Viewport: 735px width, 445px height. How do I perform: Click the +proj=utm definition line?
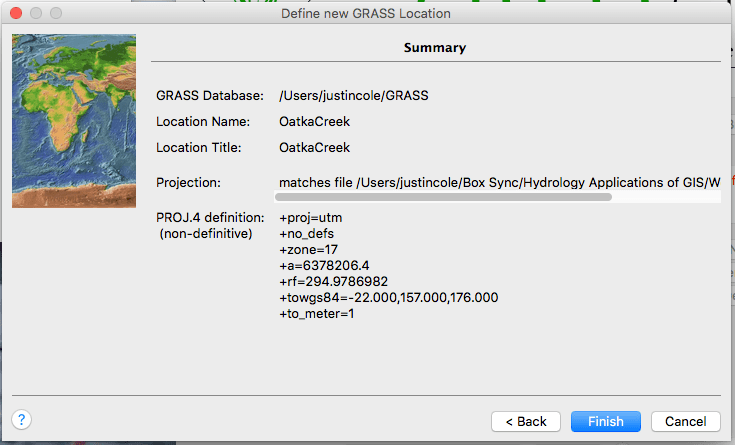point(310,217)
